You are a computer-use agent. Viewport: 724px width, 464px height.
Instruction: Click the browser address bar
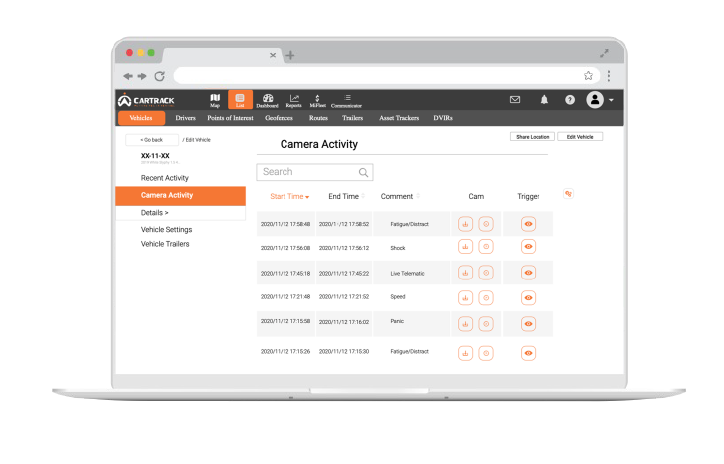(x=387, y=76)
